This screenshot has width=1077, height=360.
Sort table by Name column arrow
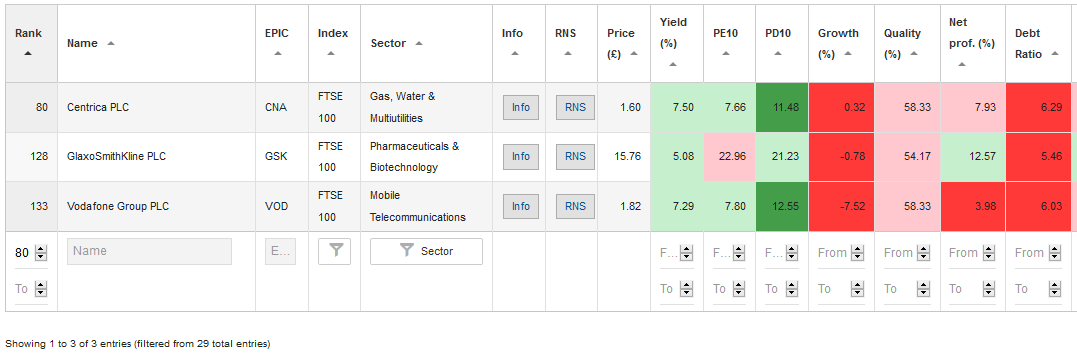pos(111,43)
